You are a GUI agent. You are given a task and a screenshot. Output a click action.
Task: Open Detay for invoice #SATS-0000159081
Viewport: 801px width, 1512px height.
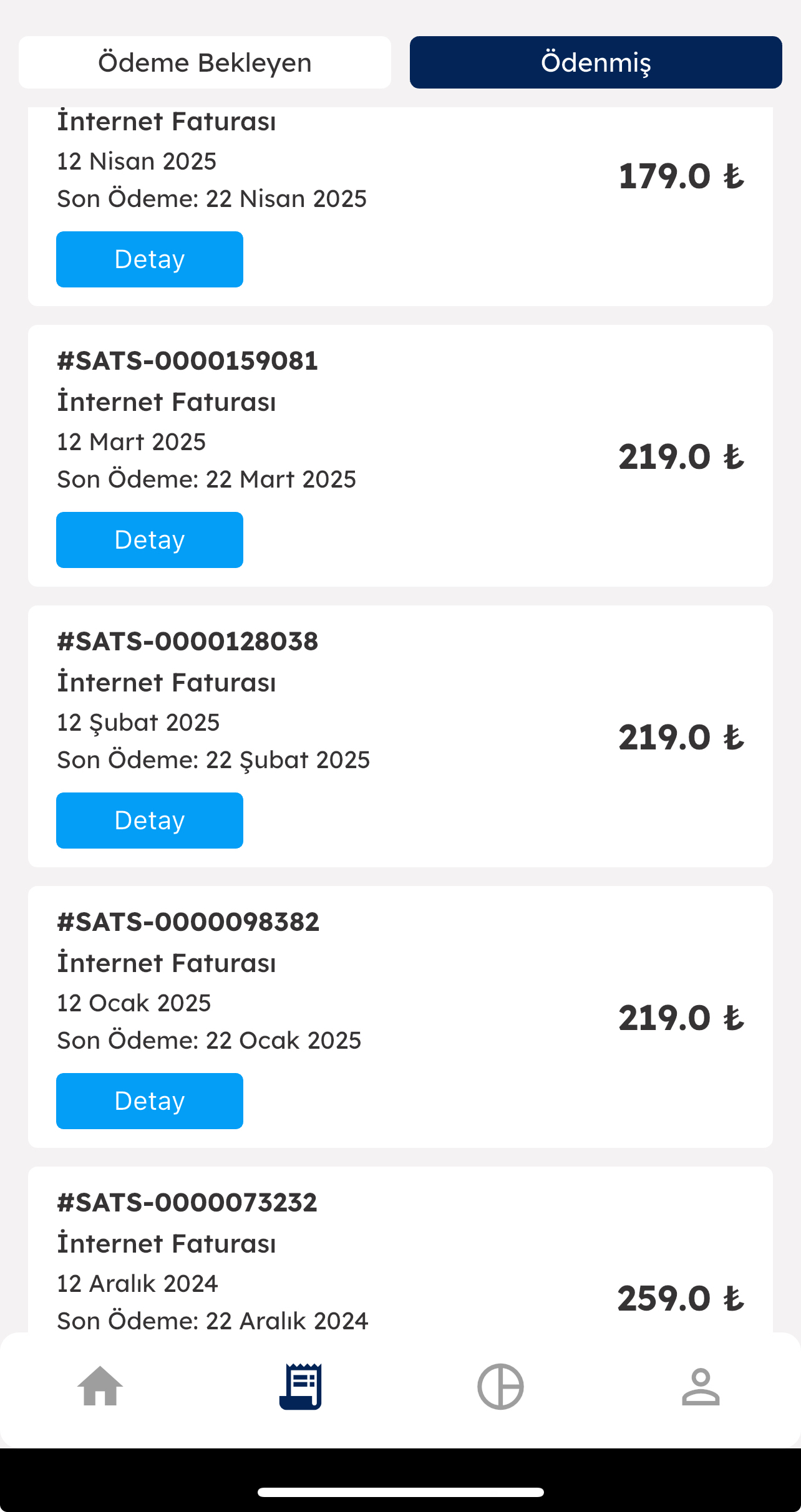point(150,540)
